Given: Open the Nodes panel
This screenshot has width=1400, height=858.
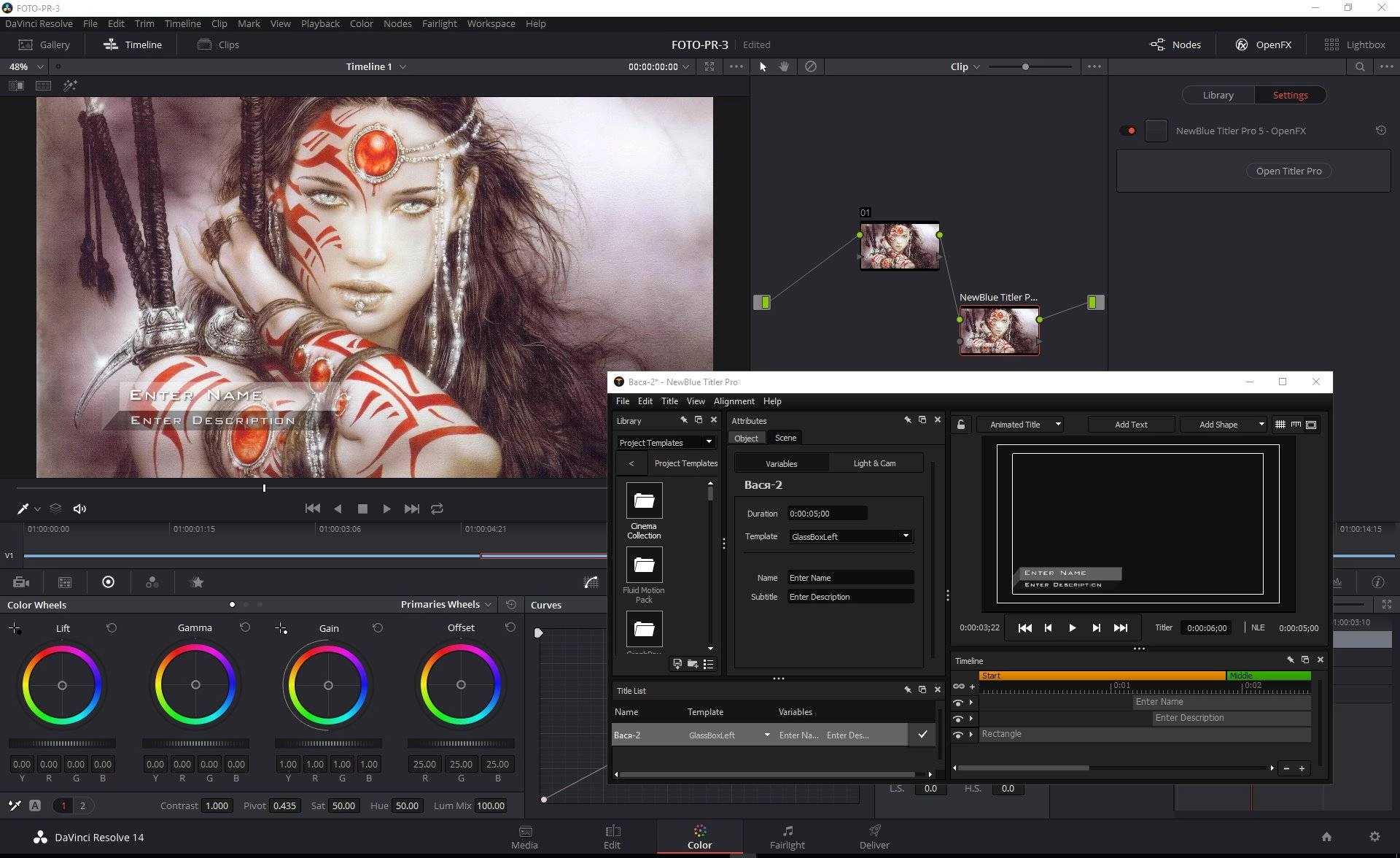Looking at the screenshot, I should point(1175,45).
